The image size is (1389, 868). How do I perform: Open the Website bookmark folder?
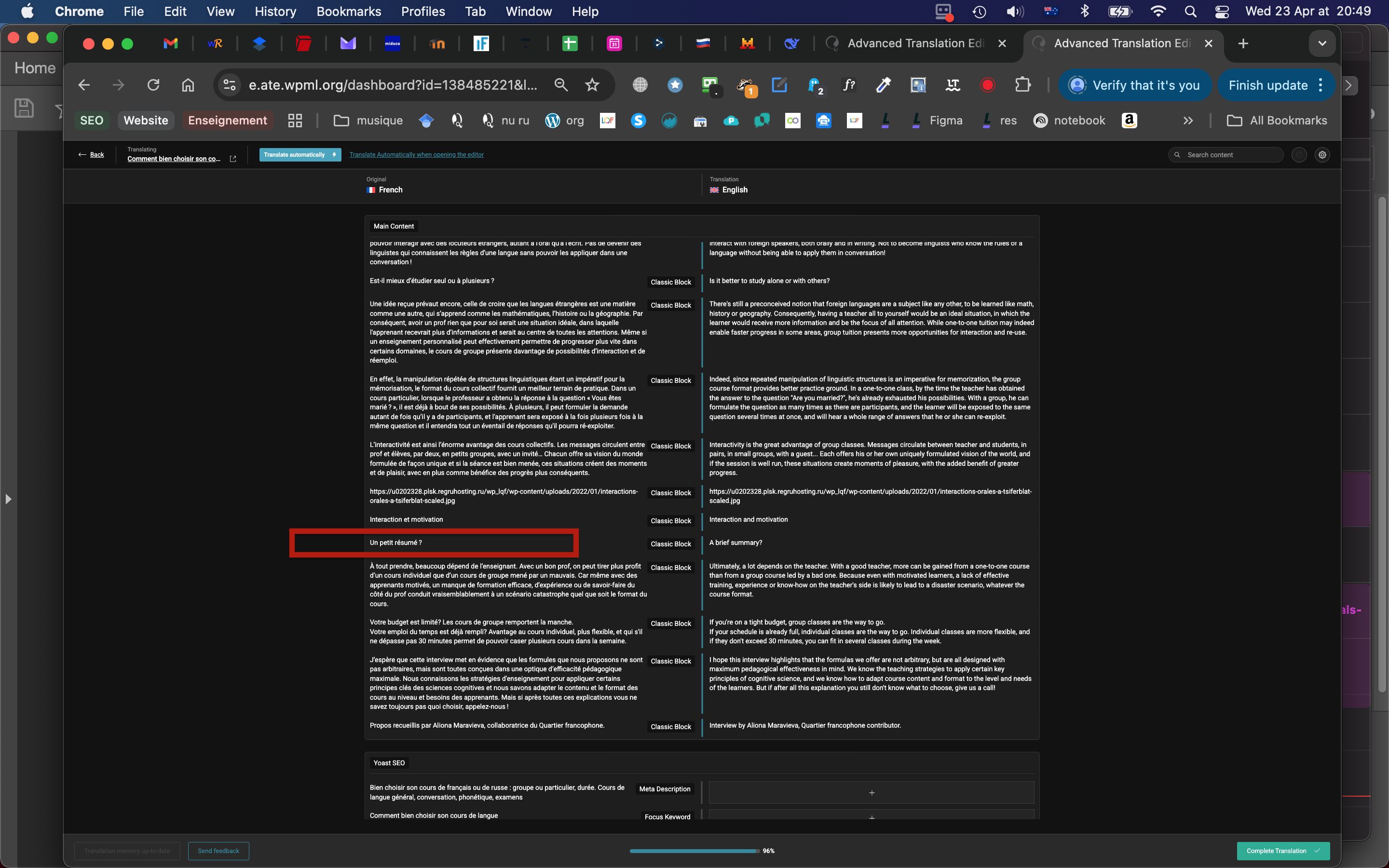point(146,121)
